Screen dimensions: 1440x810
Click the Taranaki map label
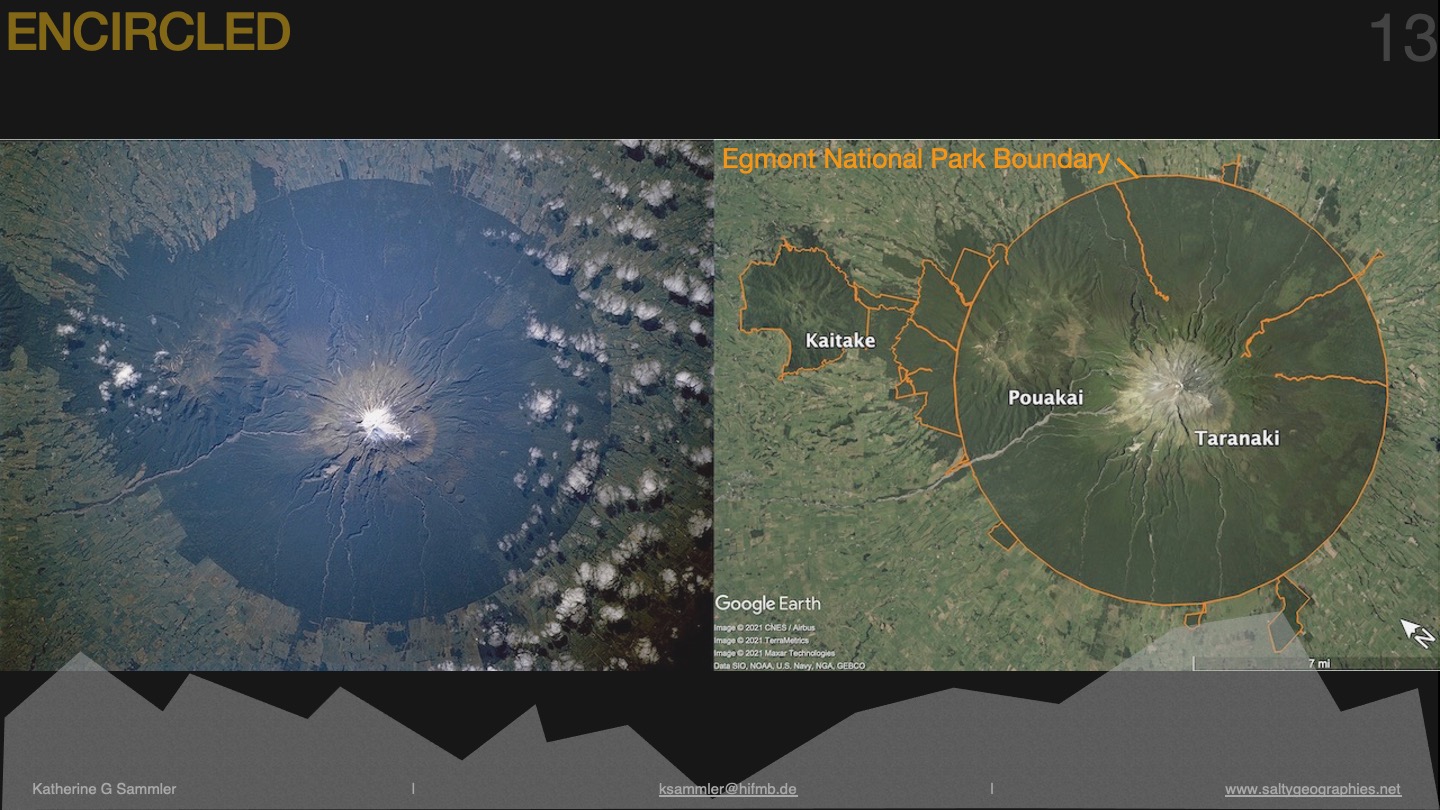coord(1236,438)
